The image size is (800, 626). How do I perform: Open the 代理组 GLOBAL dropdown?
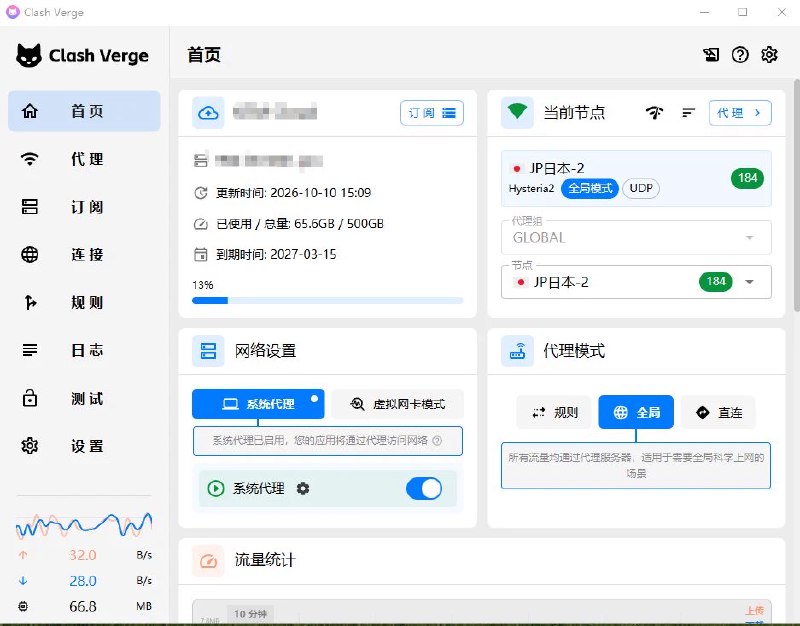pyautogui.click(x=636, y=237)
